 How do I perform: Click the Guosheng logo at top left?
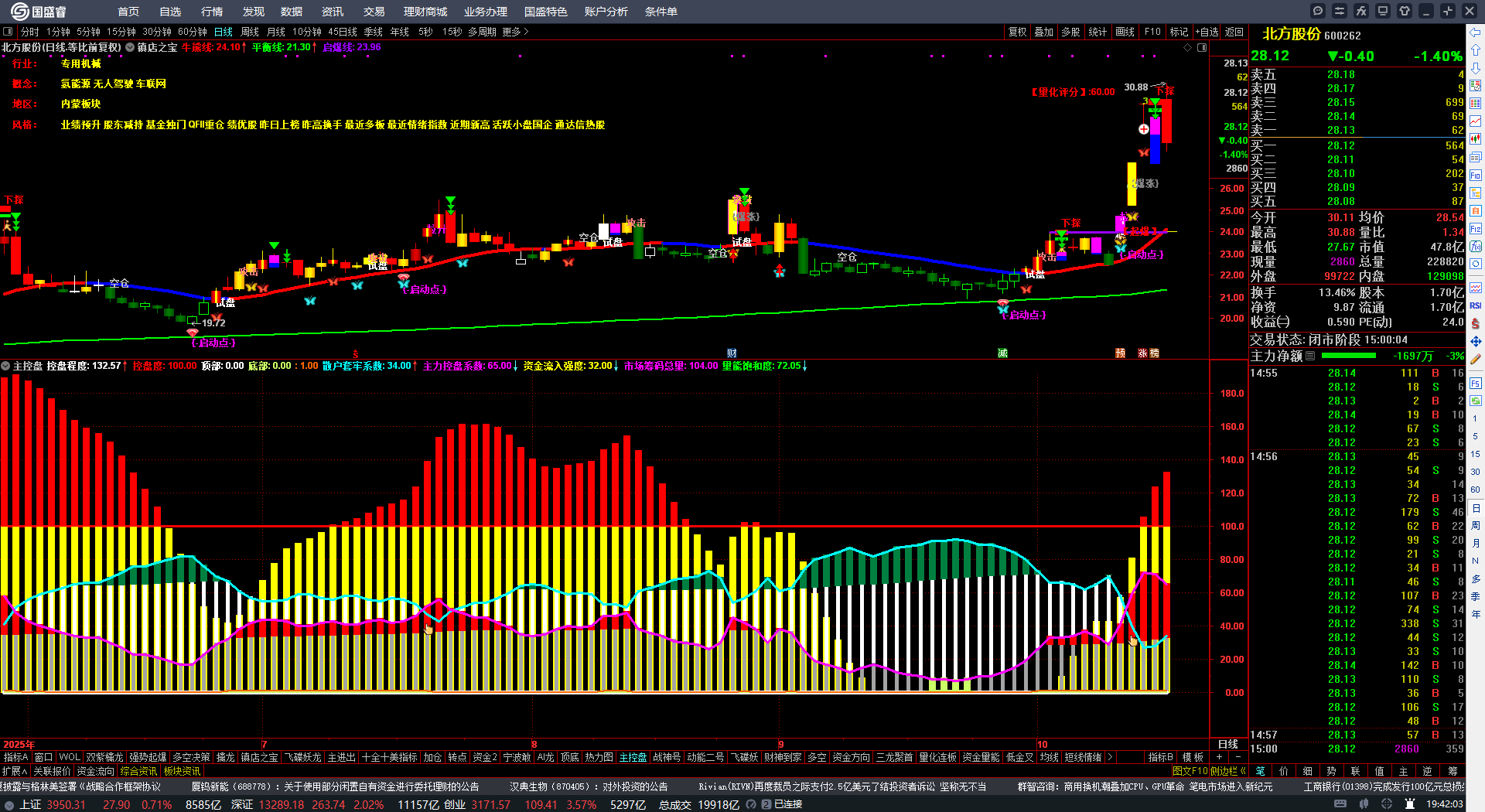(x=39, y=12)
